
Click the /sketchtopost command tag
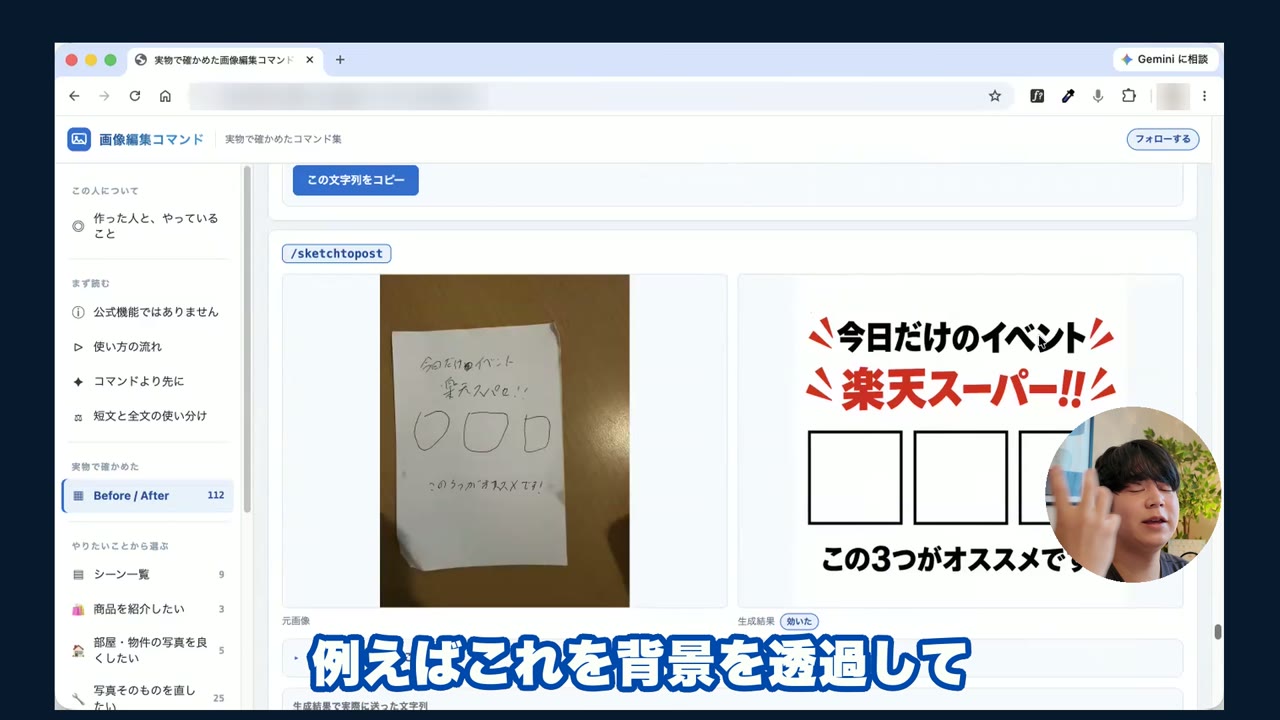pos(336,254)
